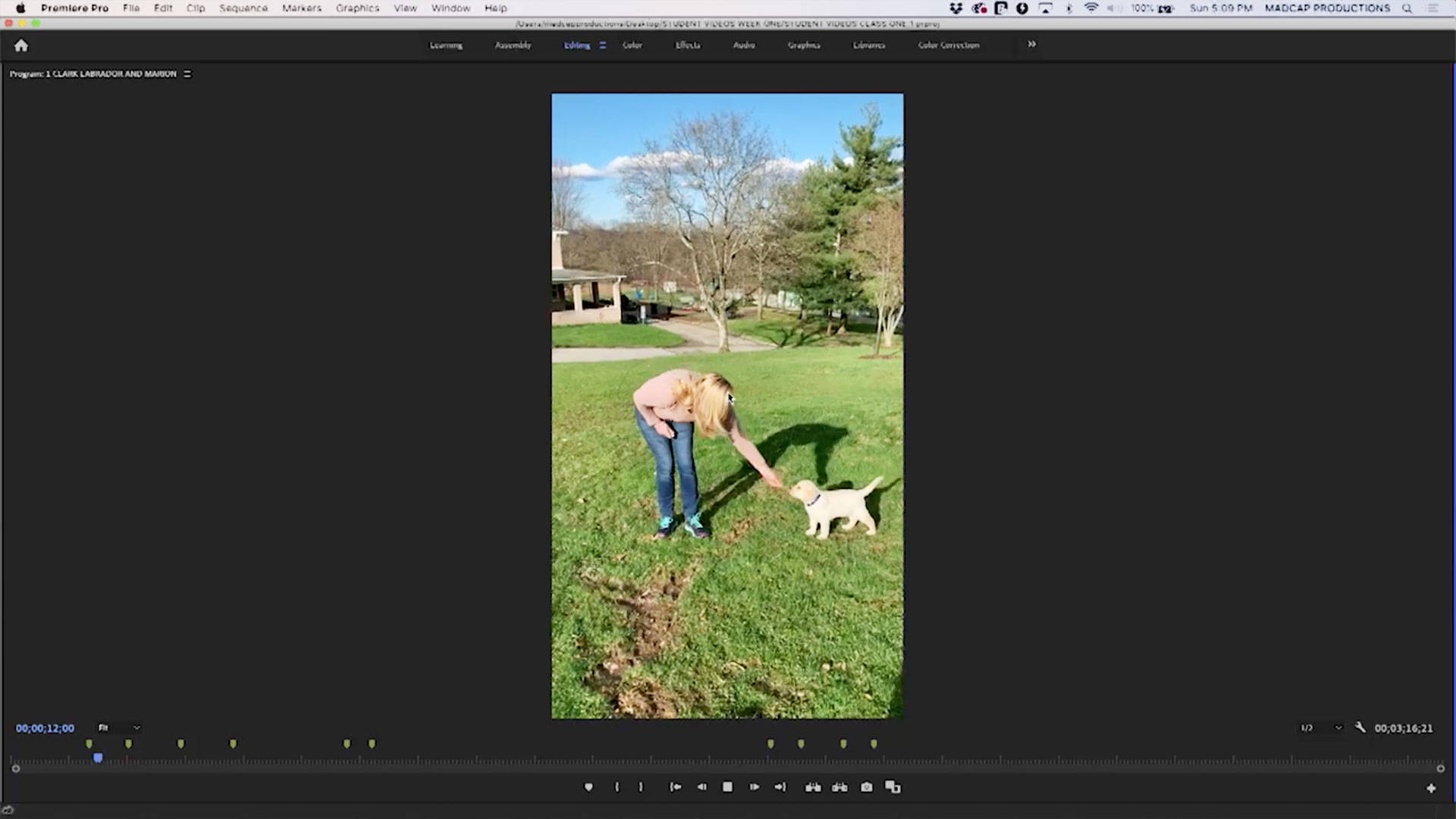1456x819 pixels.
Task: Open the 1/2 playback resolution dropdown
Action: click(1321, 728)
